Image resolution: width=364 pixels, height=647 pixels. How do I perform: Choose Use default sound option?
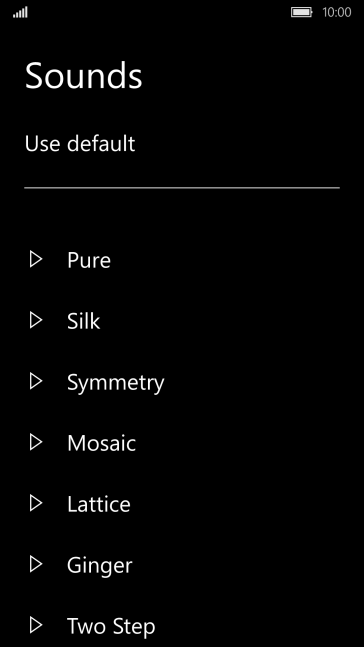click(80, 144)
